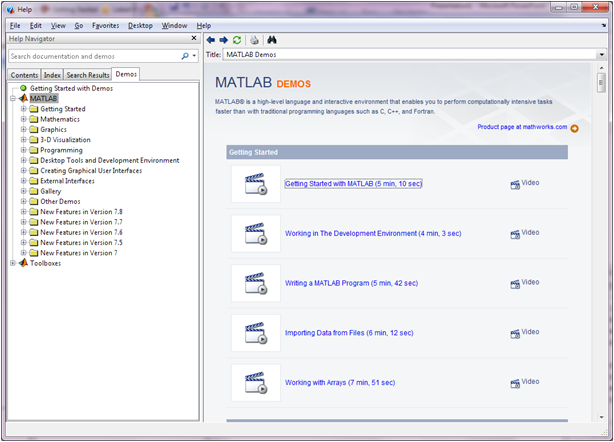Open the search options dropdown arrow
The width and height of the screenshot is (614, 442).
[194, 56]
